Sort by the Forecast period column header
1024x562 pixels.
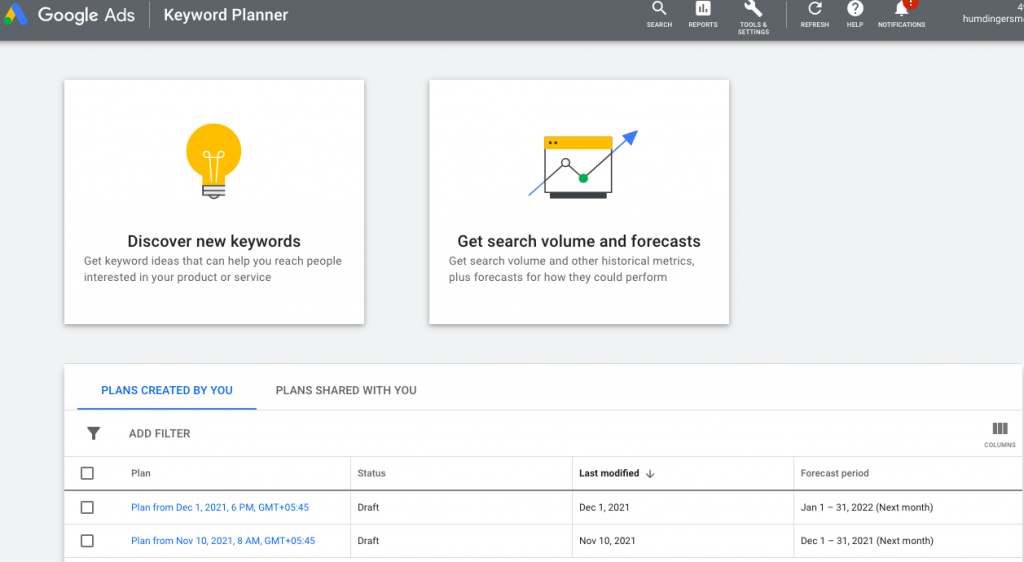coord(835,473)
